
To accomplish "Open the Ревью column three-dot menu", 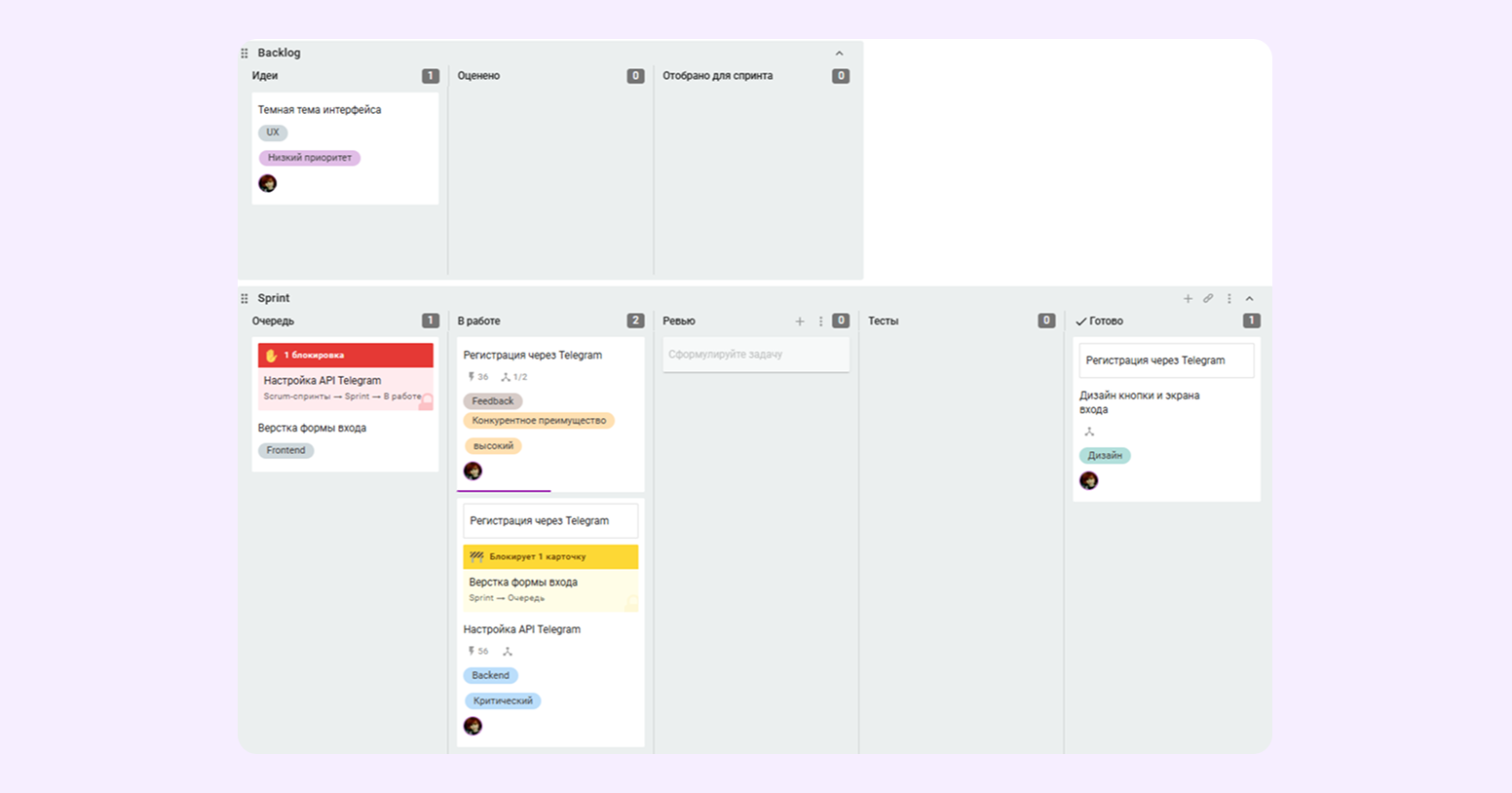I will [820, 321].
